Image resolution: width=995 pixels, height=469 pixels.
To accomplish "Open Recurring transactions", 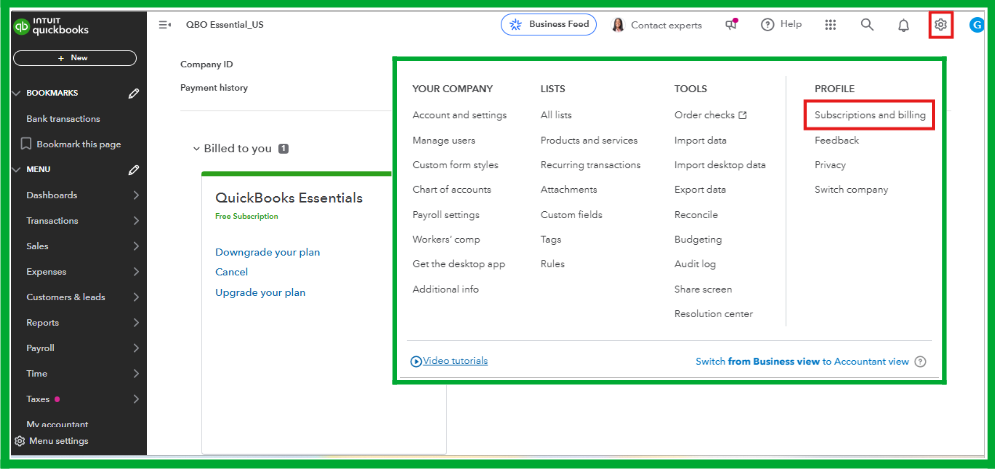I will (590, 165).
